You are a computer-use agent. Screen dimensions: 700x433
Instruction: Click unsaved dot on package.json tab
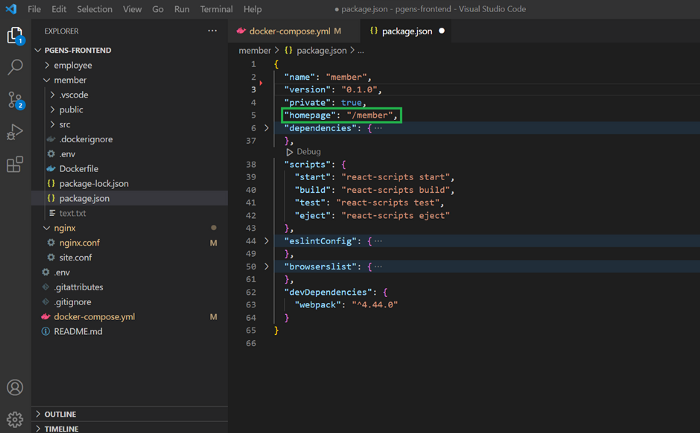pyautogui.click(x=442, y=31)
